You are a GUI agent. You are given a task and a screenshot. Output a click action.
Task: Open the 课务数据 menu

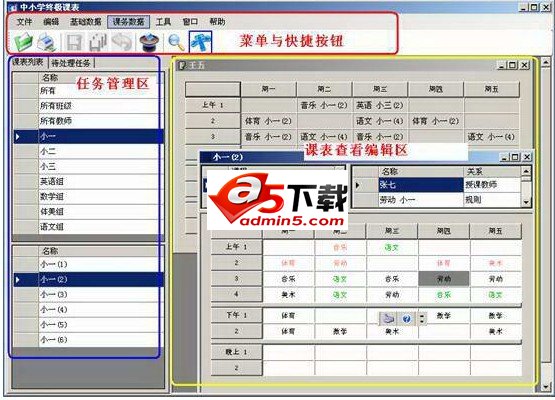(x=128, y=22)
